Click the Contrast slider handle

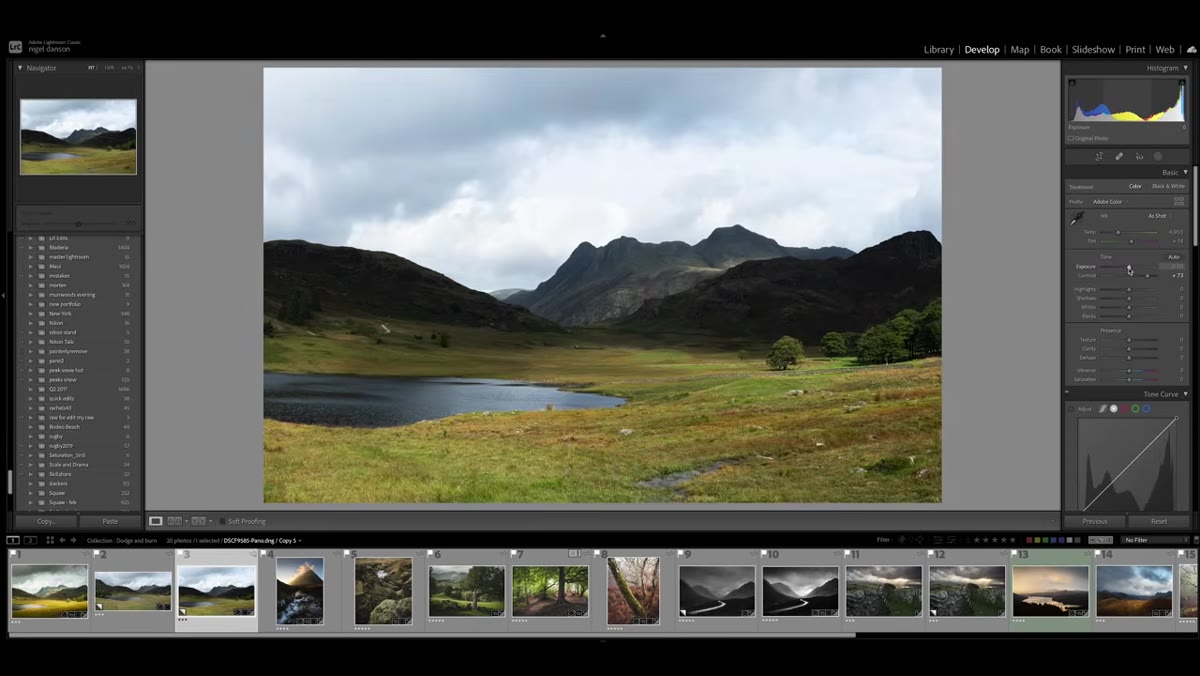pos(1147,275)
